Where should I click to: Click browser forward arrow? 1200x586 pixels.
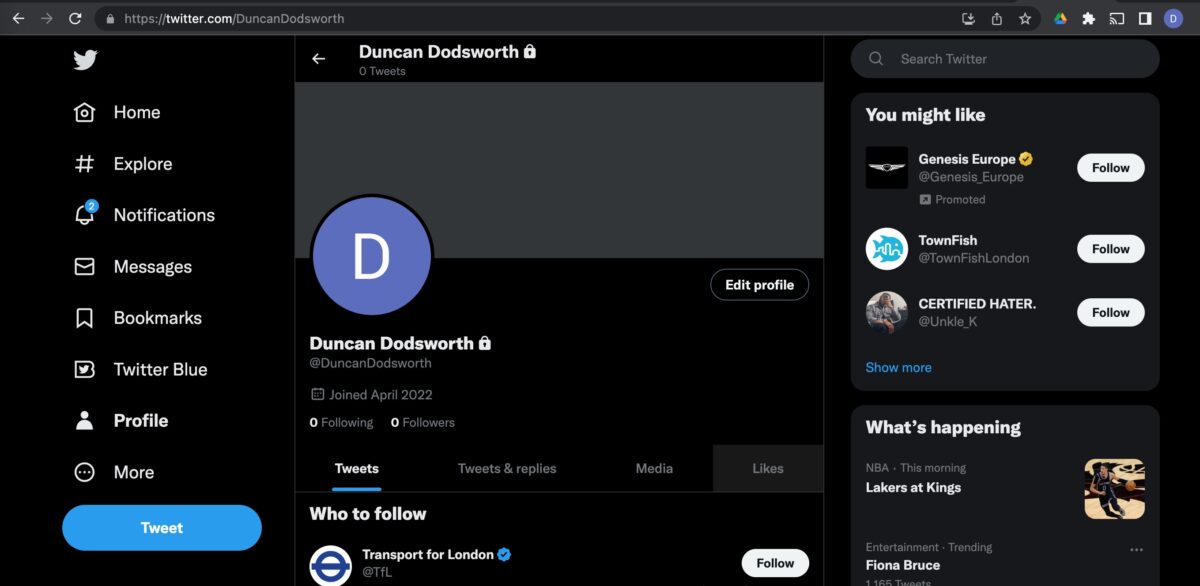[47, 18]
